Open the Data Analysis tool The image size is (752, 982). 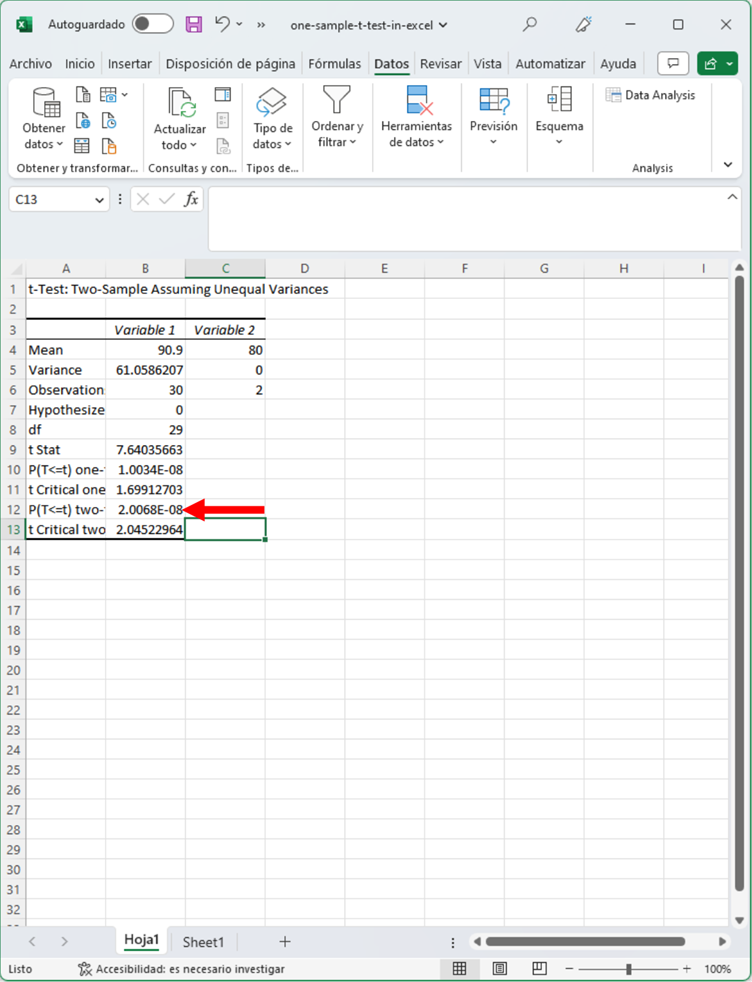[x=650, y=95]
